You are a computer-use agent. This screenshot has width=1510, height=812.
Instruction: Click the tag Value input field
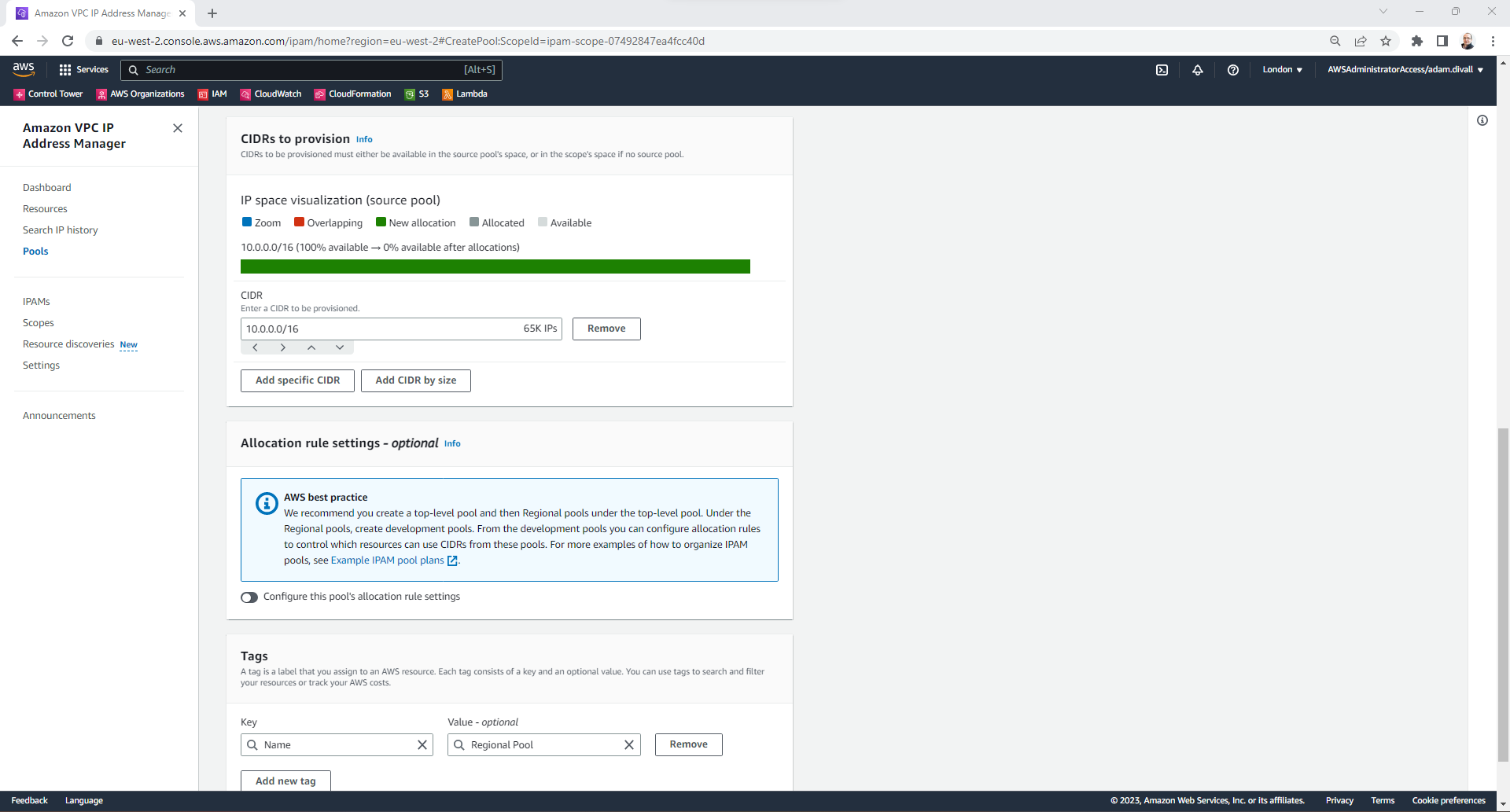click(x=544, y=744)
